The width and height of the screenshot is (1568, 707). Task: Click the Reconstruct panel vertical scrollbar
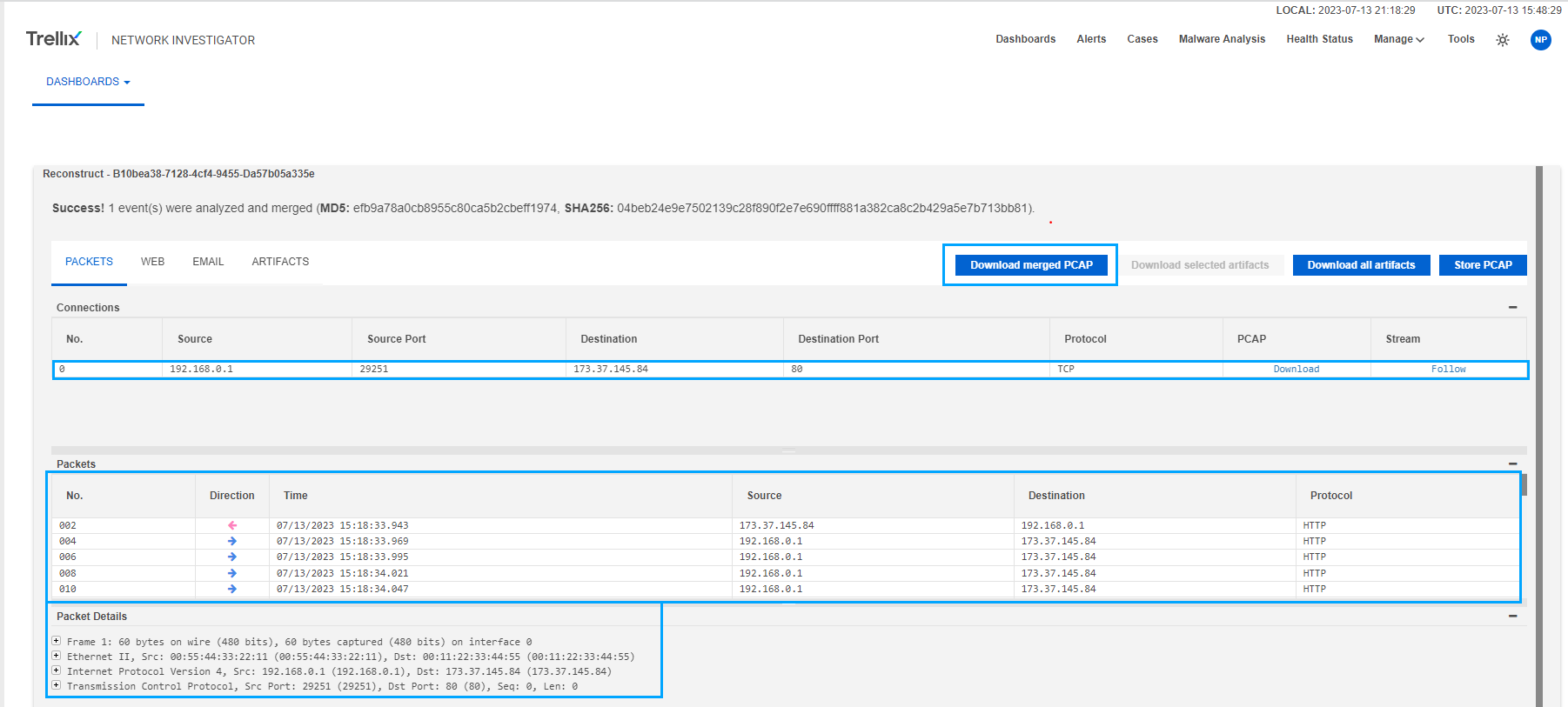1539,435
